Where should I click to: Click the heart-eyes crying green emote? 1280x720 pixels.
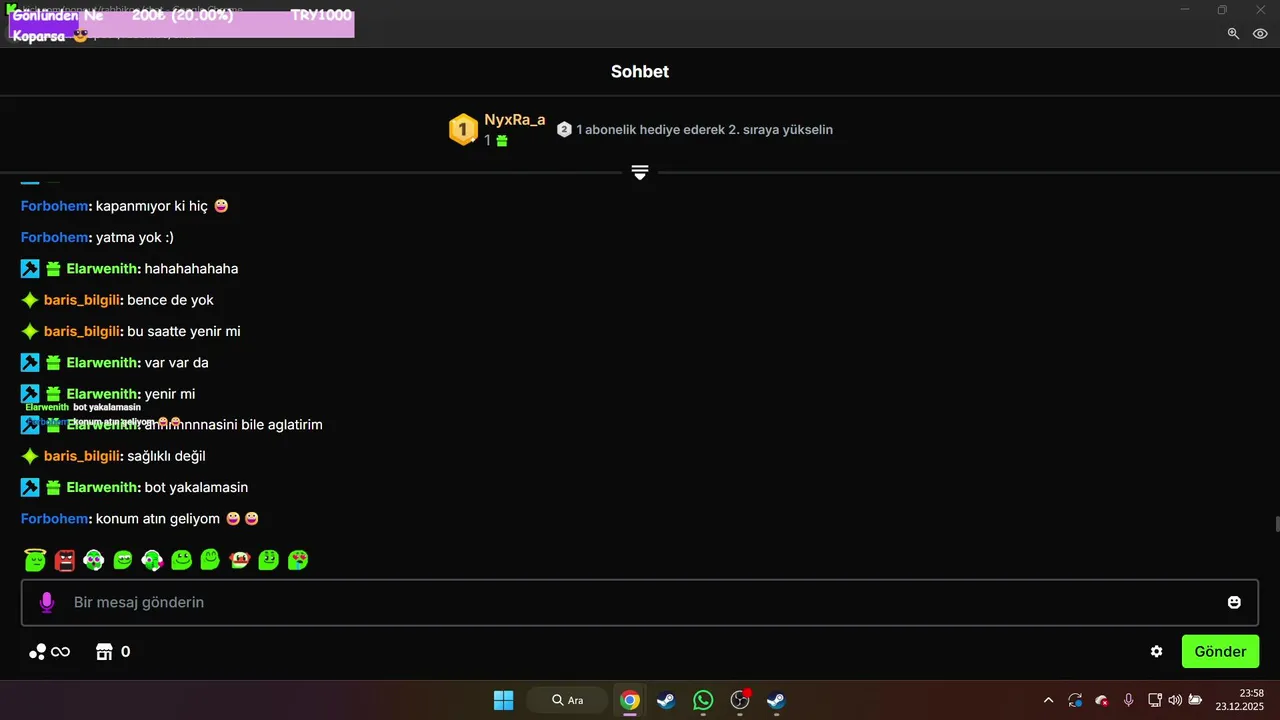pos(298,560)
